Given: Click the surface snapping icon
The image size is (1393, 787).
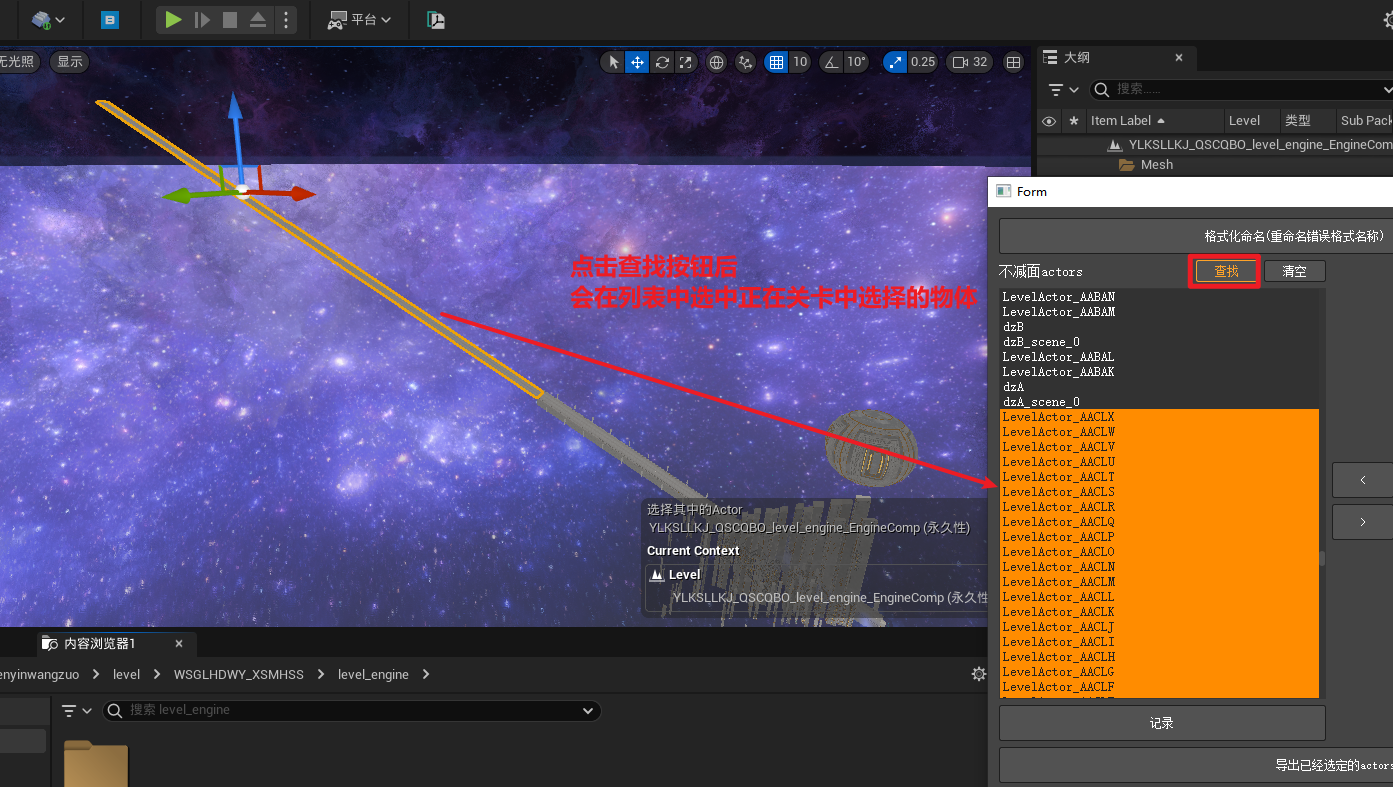Looking at the screenshot, I should [745, 62].
